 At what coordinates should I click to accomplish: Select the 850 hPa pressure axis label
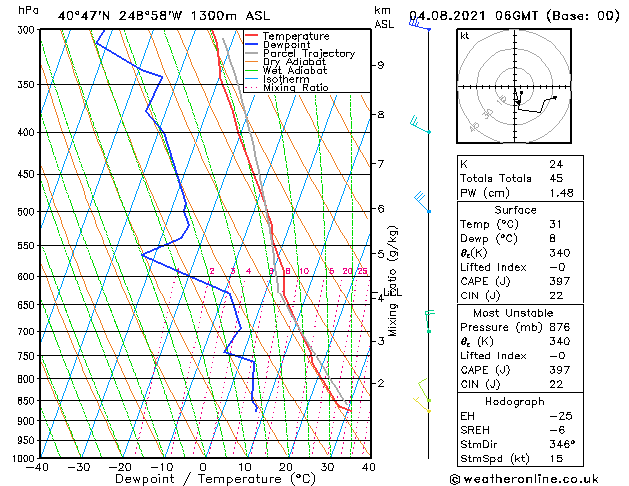pos(28,401)
